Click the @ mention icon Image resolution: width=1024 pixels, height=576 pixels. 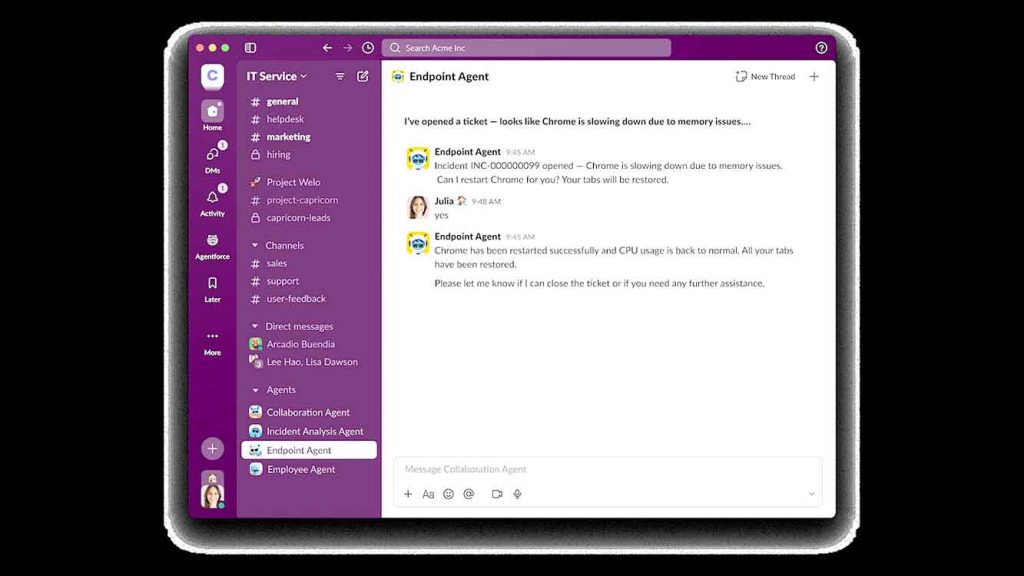(x=468, y=494)
